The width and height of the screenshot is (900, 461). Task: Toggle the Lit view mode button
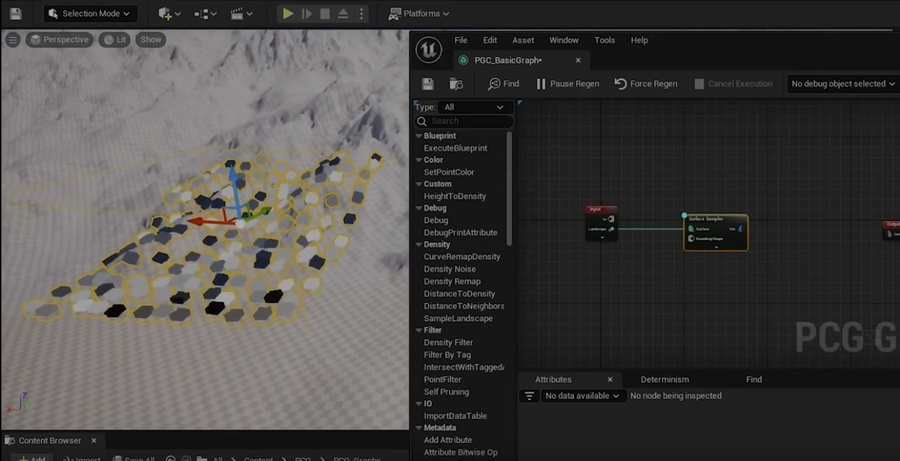click(x=116, y=40)
